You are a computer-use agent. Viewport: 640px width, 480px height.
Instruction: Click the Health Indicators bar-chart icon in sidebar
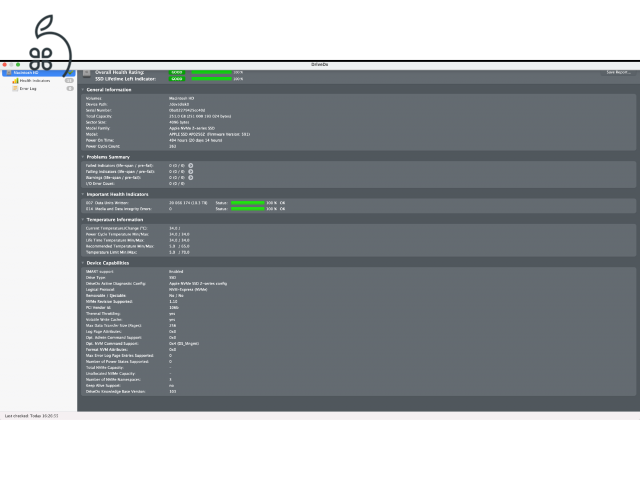pos(16,81)
